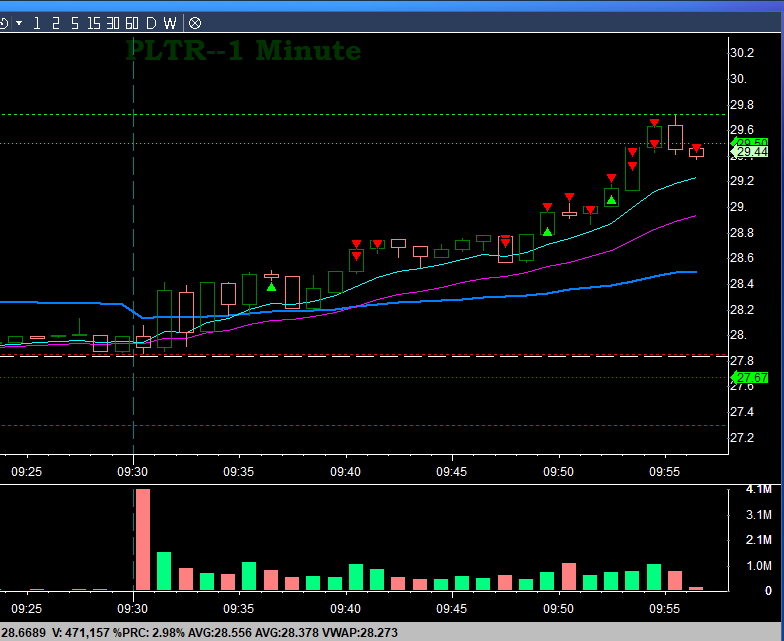Viewport: 784px width, 641px height.
Task: Click the circled X icon in toolbar
Action: 195,23
